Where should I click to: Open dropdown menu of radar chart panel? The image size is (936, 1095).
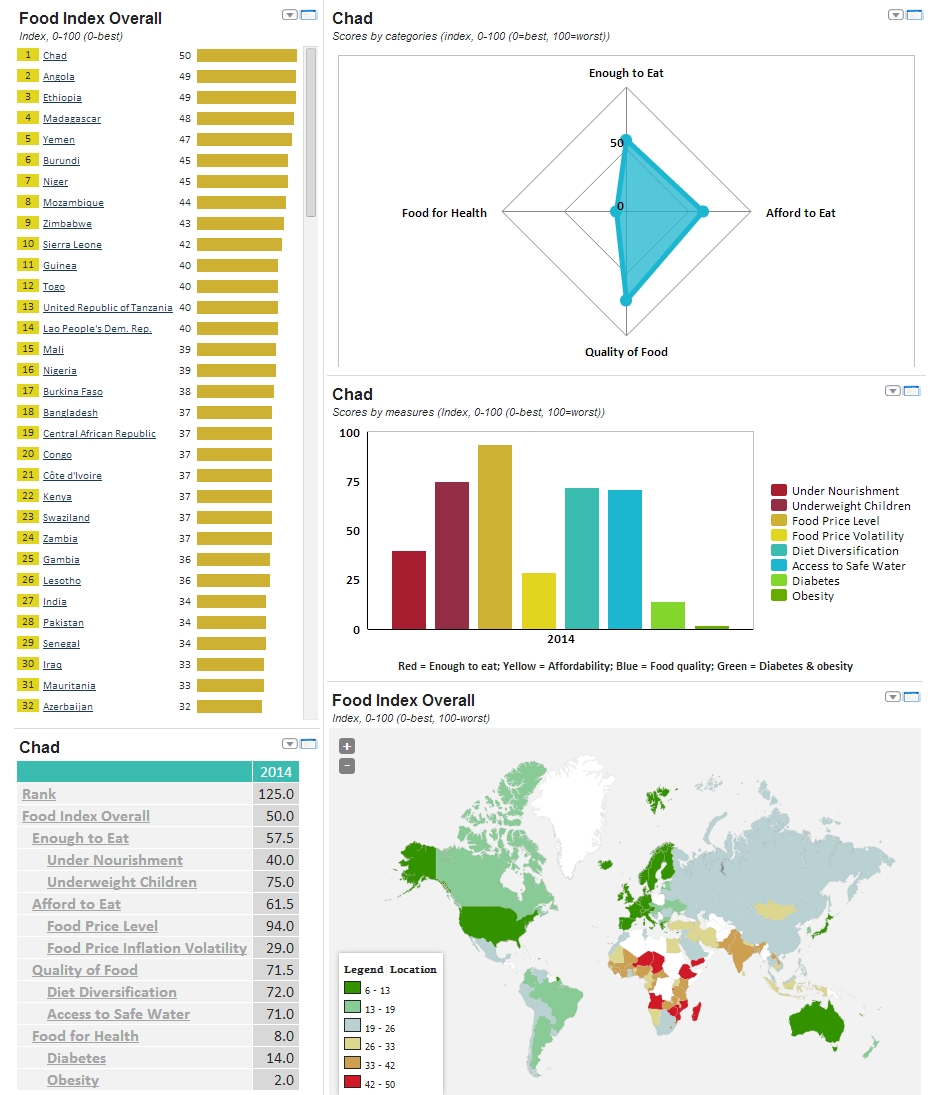pos(893,15)
